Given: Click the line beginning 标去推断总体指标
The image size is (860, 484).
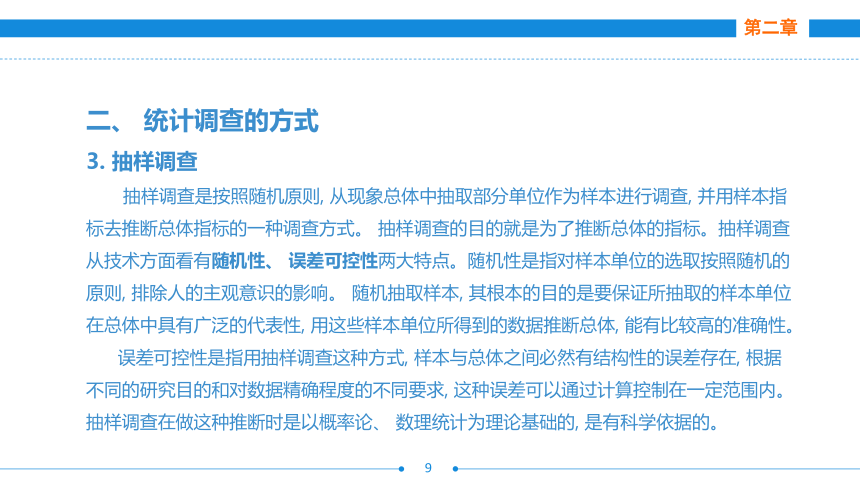Looking at the screenshot, I should pos(438,228).
